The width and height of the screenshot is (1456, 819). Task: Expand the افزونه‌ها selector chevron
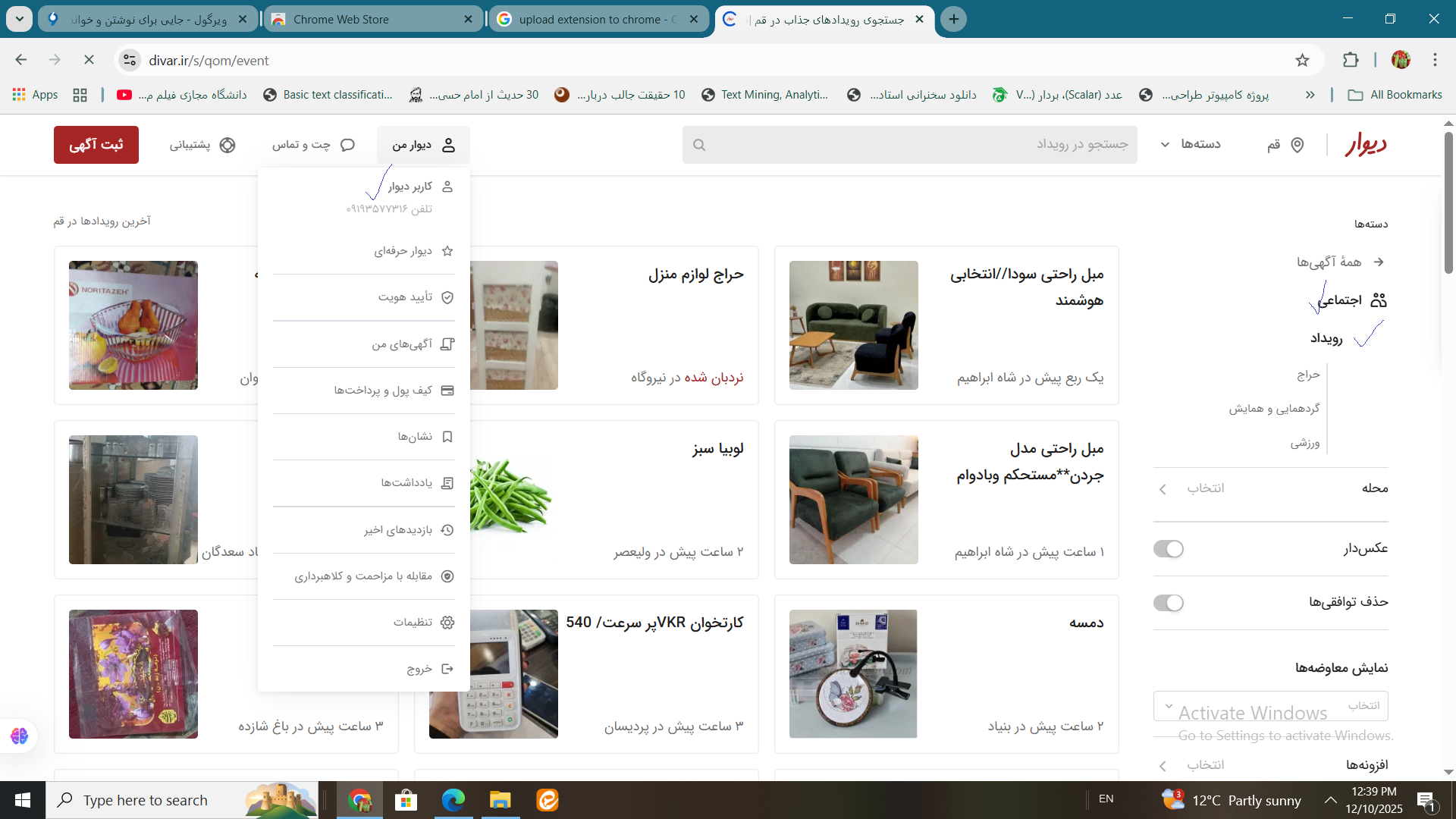(1163, 766)
